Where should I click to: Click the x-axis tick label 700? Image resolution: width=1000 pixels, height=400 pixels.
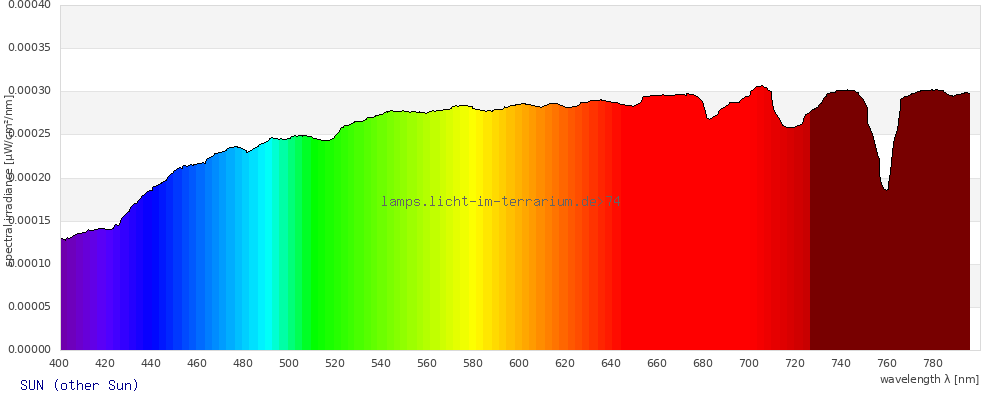click(749, 364)
